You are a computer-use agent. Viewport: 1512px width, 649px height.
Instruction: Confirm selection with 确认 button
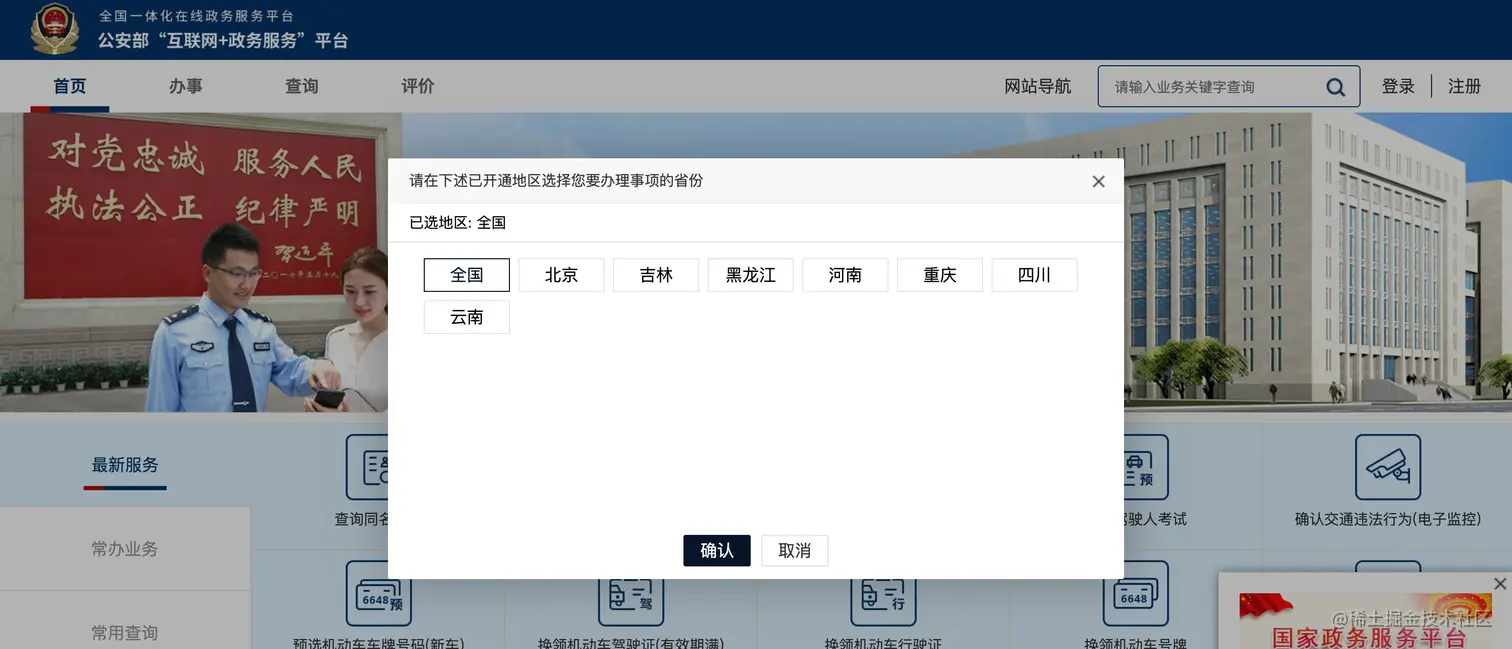pyautogui.click(x=717, y=550)
